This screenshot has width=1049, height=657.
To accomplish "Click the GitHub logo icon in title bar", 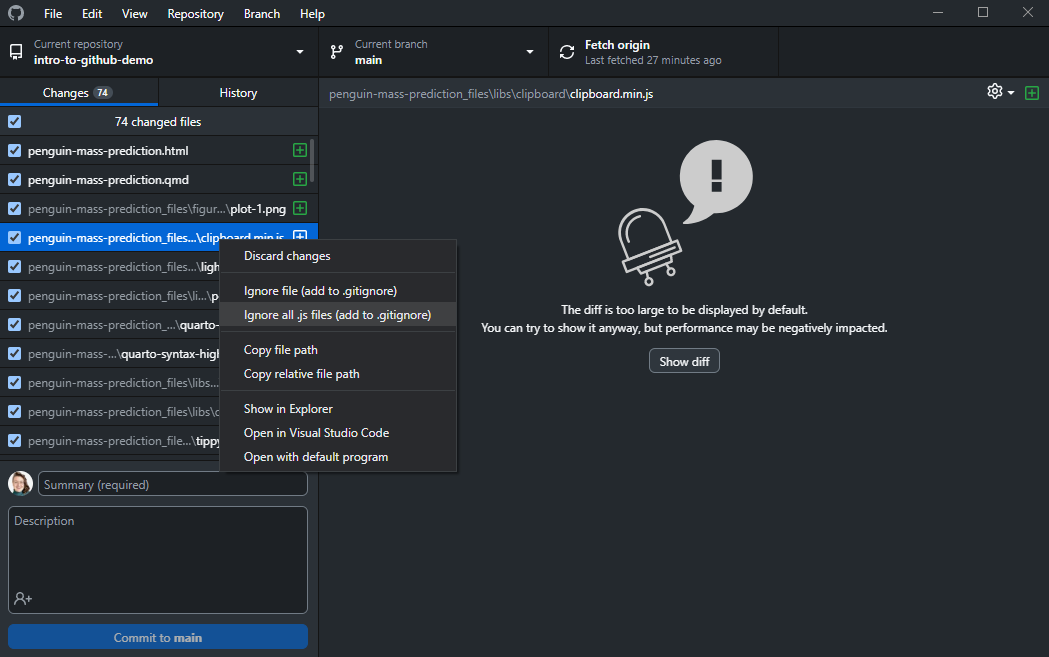I will click(15, 14).
